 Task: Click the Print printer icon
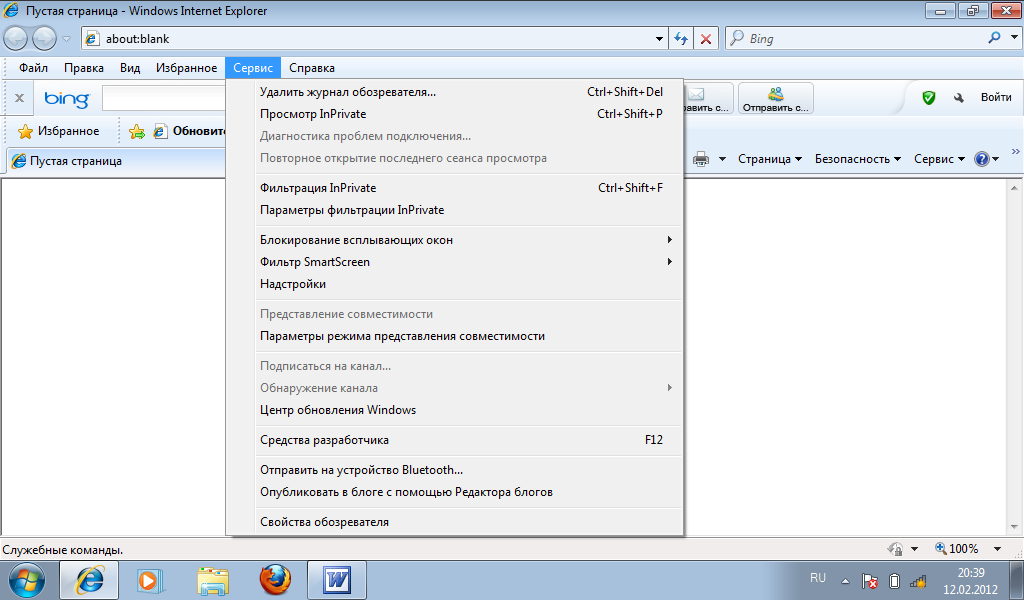coord(701,159)
